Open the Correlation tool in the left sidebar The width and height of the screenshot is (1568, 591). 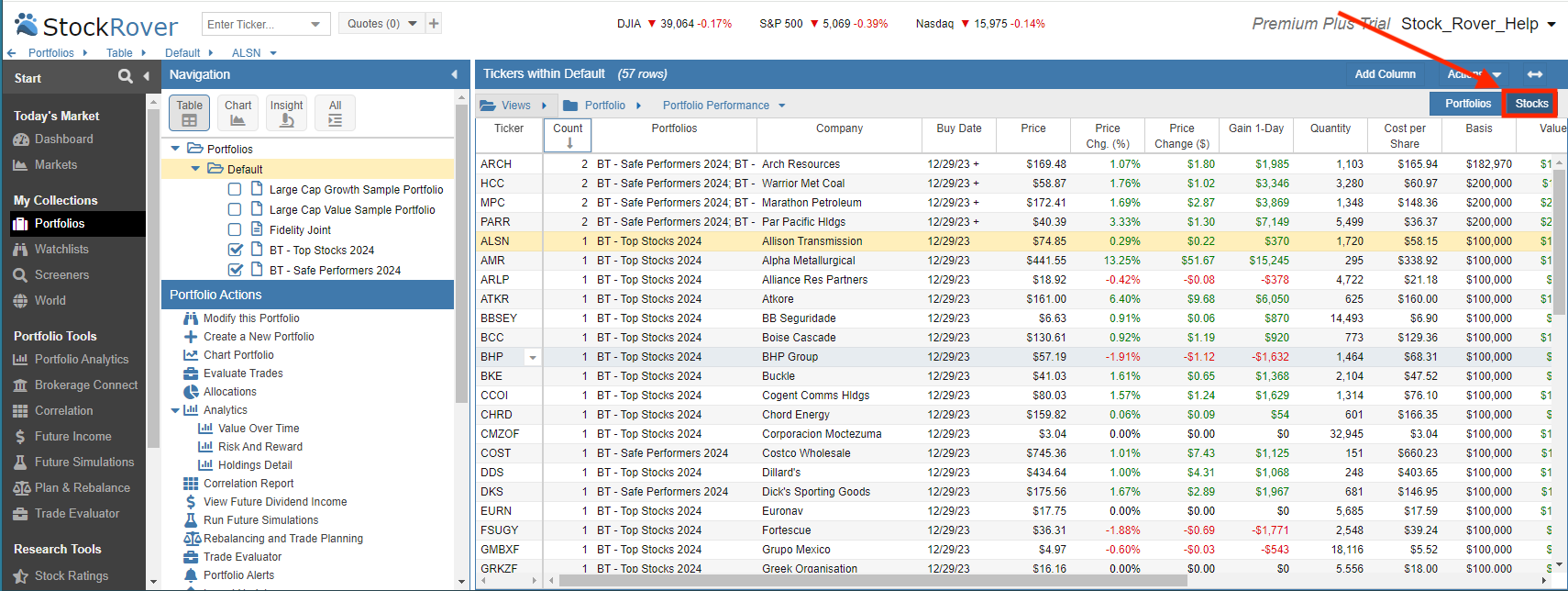[63, 411]
